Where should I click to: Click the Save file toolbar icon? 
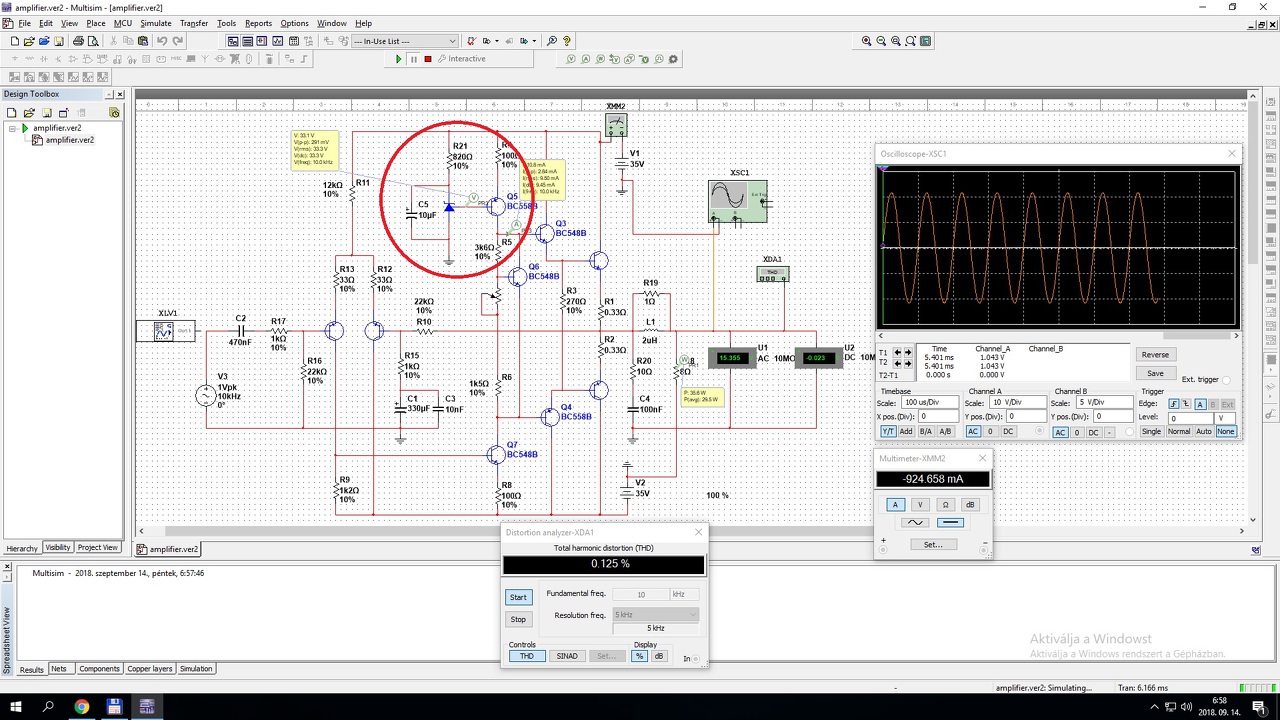point(59,41)
